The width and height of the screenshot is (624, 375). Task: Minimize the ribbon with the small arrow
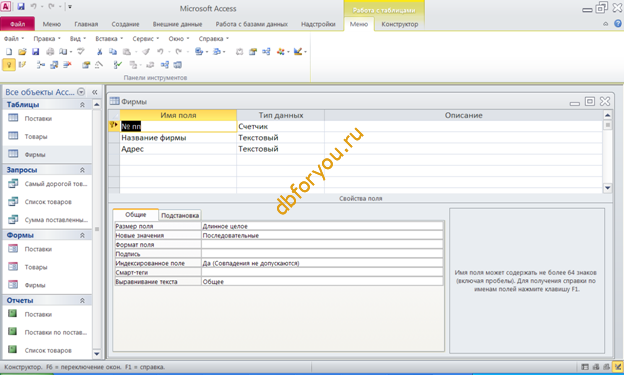pyautogui.click(x=606, y=24)
